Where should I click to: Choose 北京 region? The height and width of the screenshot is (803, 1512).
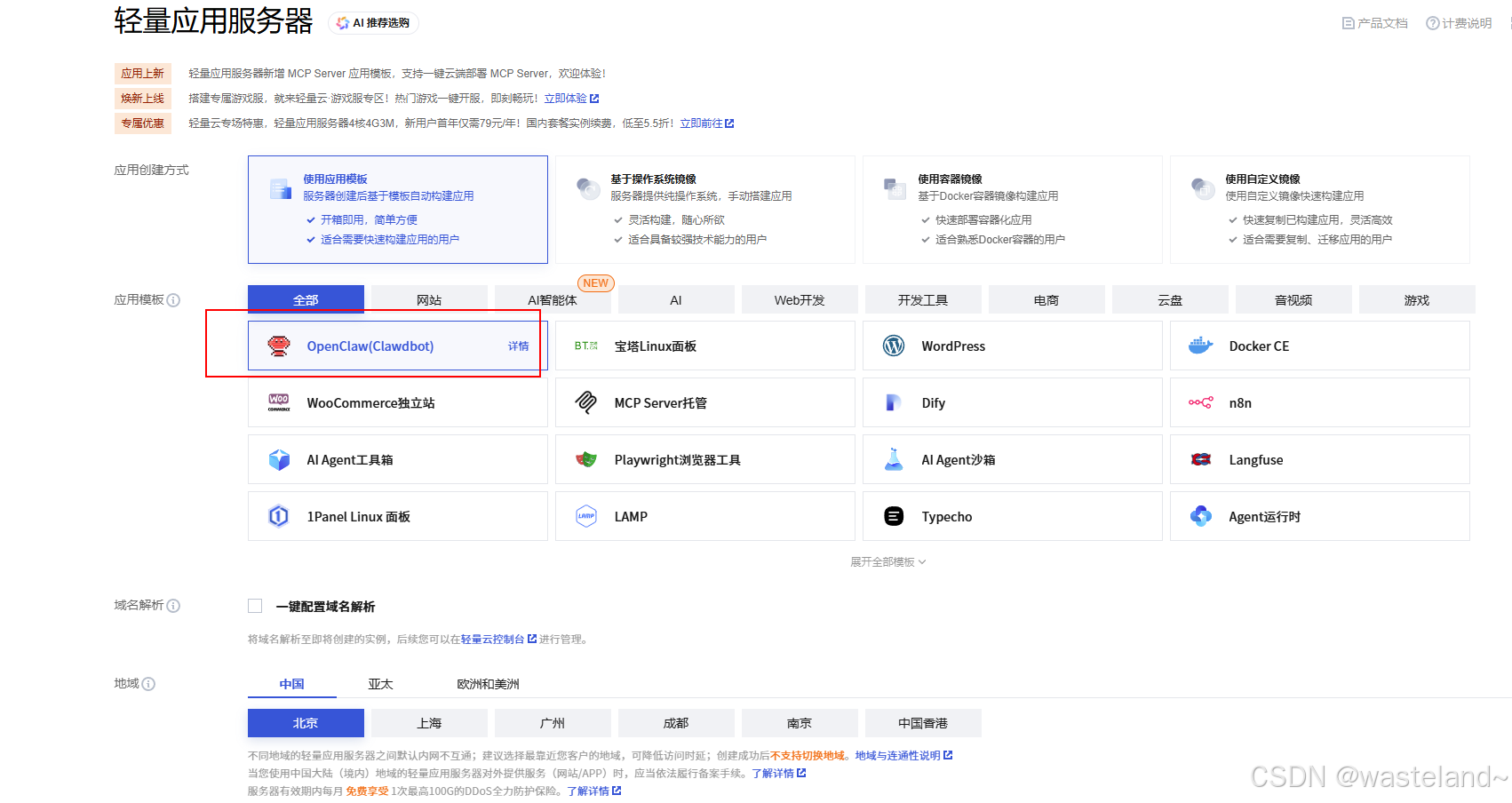[x=306, y=723]
